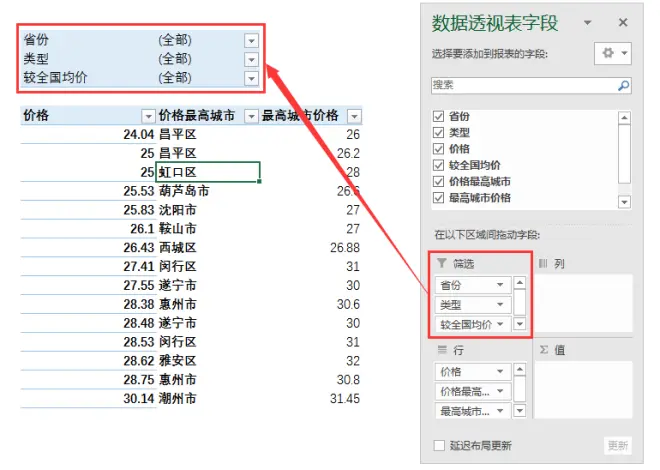Open the 价格 field menu in the rows area
660x470 pixels.
point(500,371)
